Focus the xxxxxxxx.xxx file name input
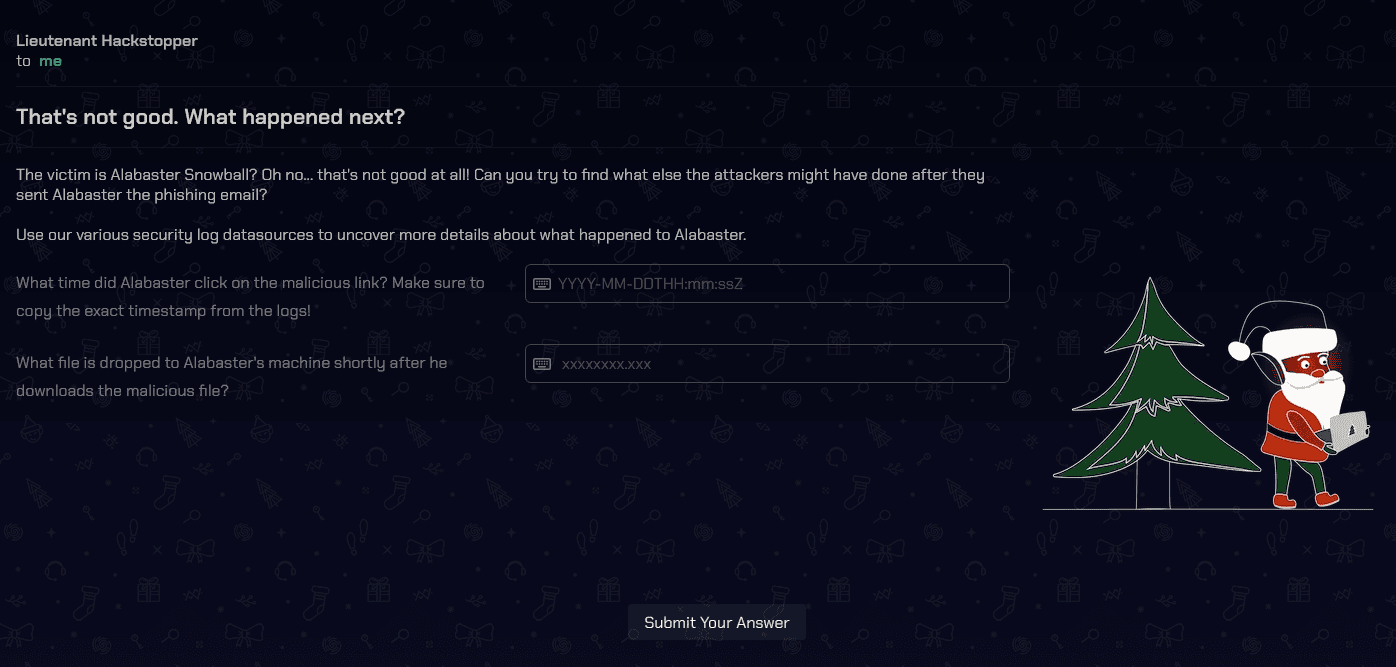The image size is (1396, 667). (x=767, y=363)
